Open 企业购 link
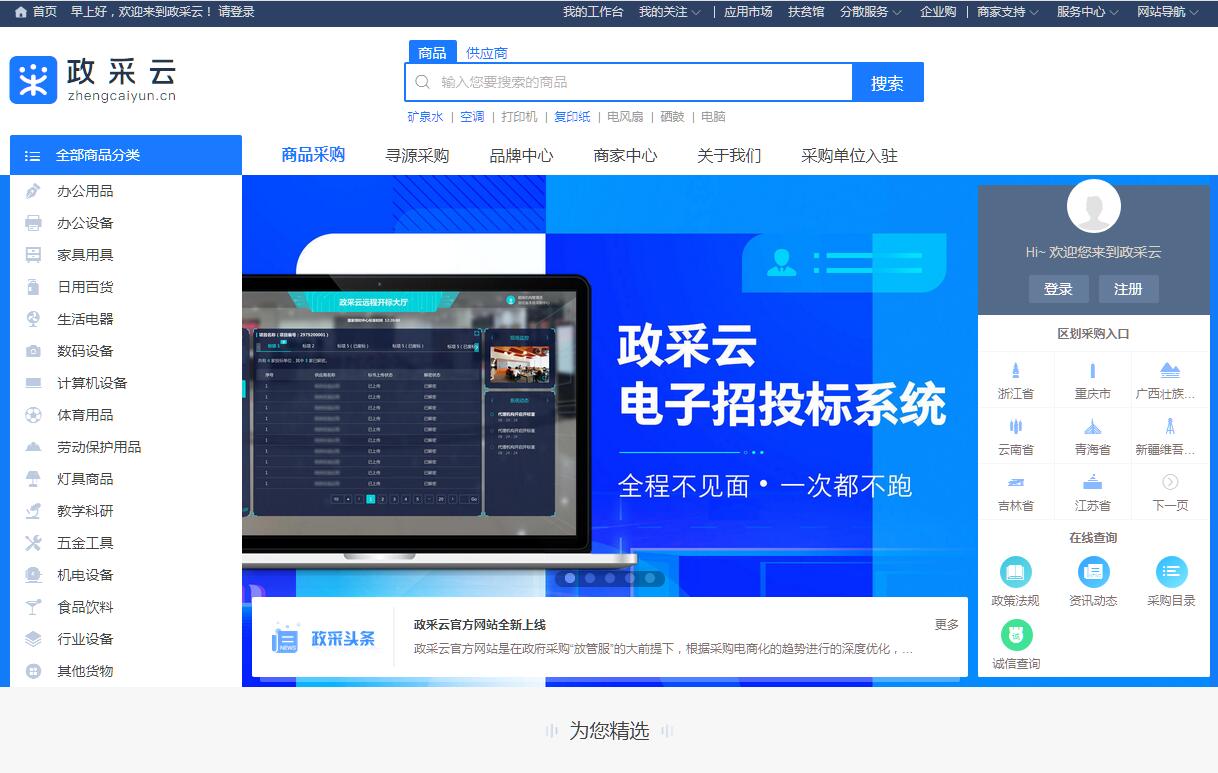1218x773 pixels. click(x=938, y=12)
